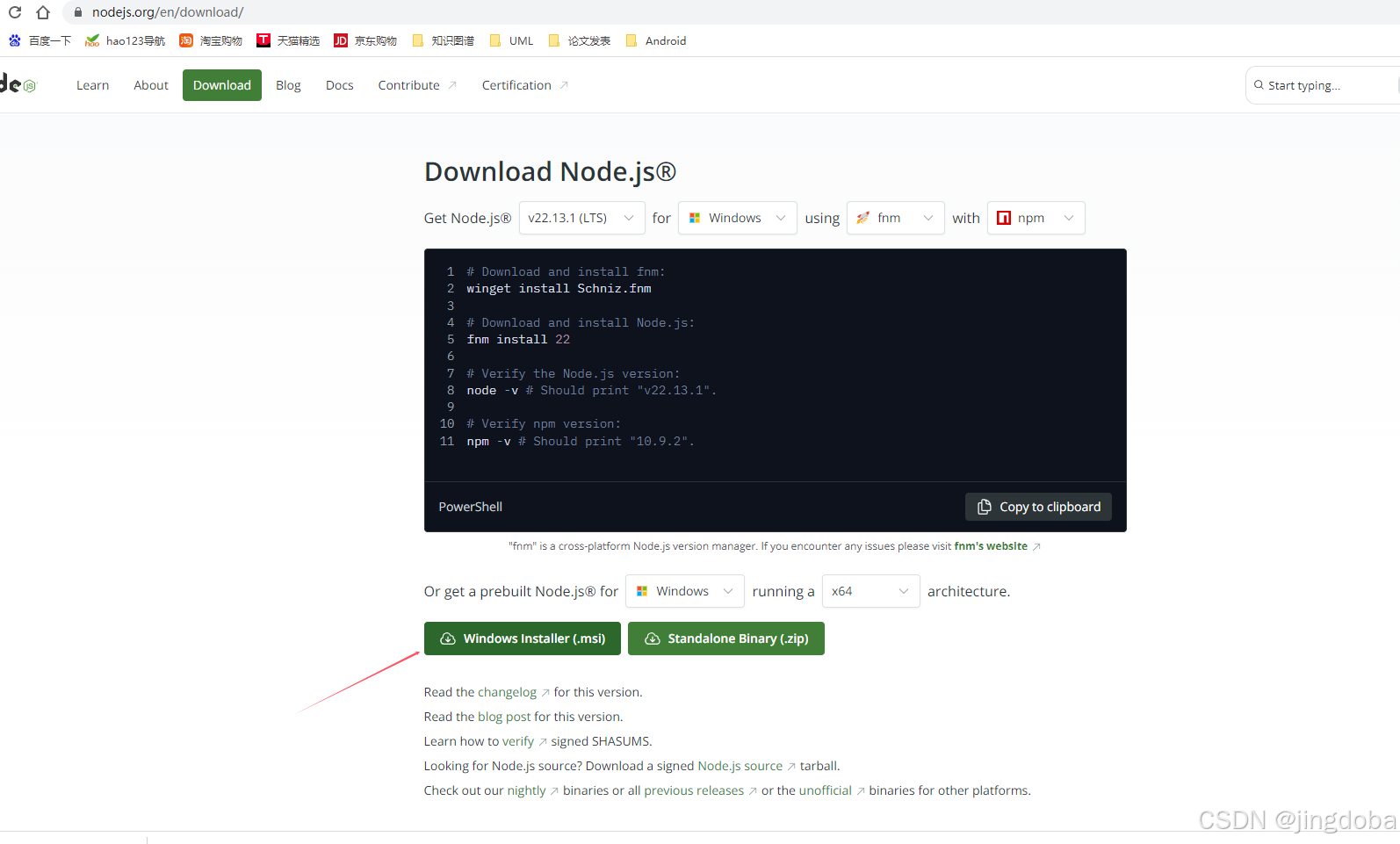Open the unofficial binaries link

(x=826, y=790)
